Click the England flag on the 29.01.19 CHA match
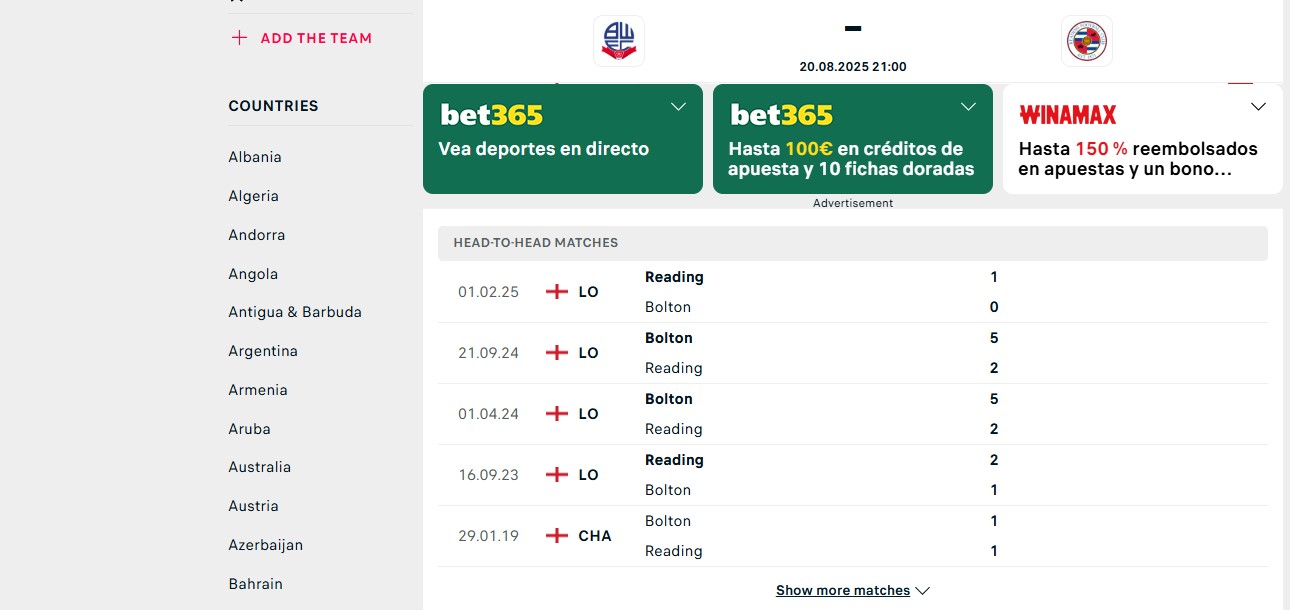 point(556,535)
